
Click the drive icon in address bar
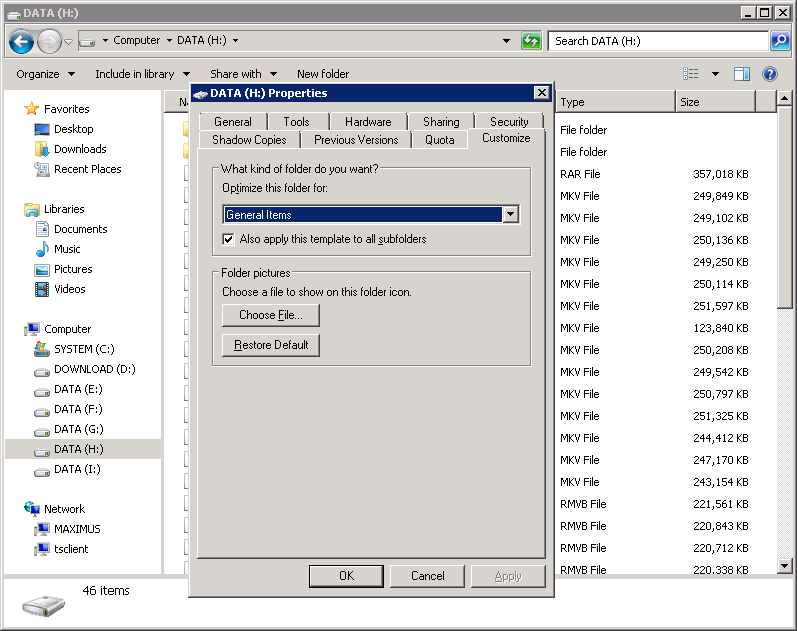[x=87, y=41]
